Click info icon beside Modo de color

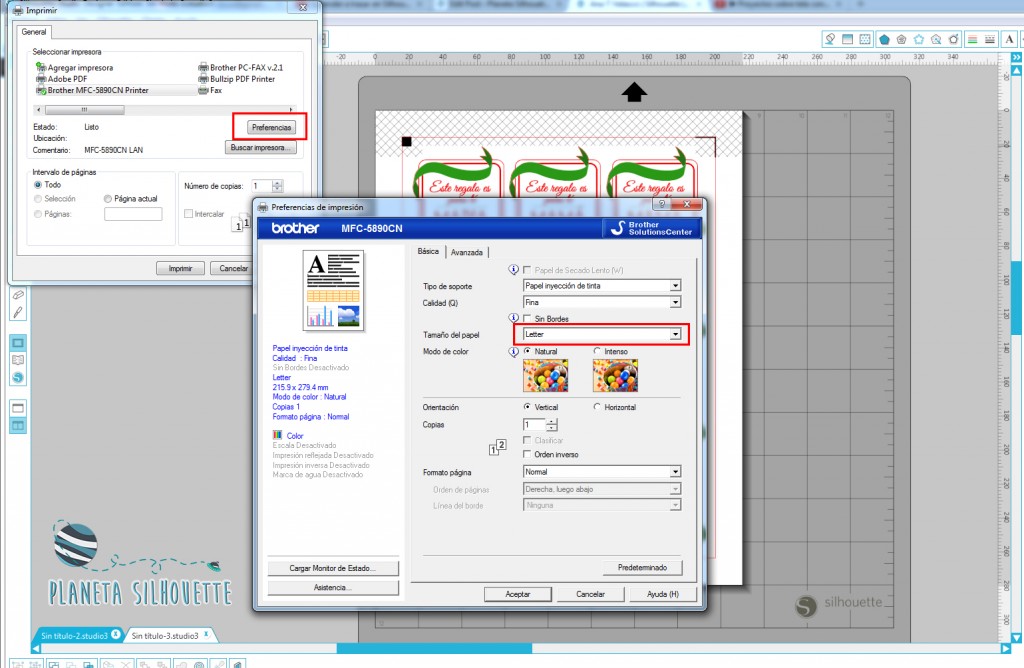pos(514,351)
